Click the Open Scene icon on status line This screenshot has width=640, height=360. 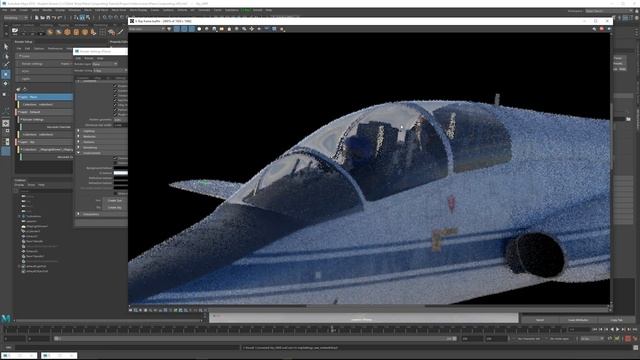42,18
